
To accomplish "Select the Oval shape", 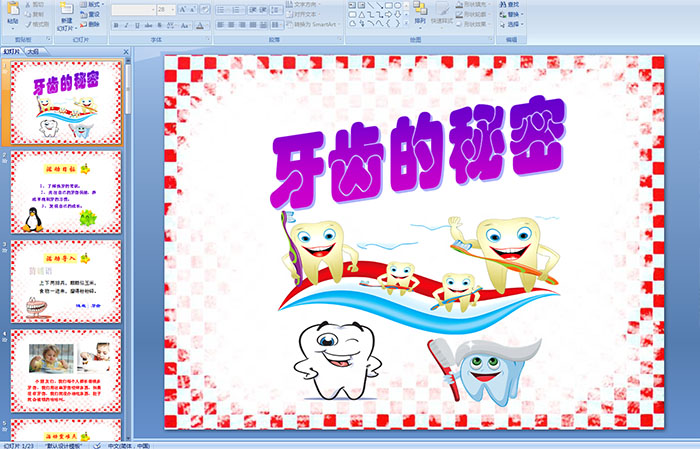I will 397,5.
